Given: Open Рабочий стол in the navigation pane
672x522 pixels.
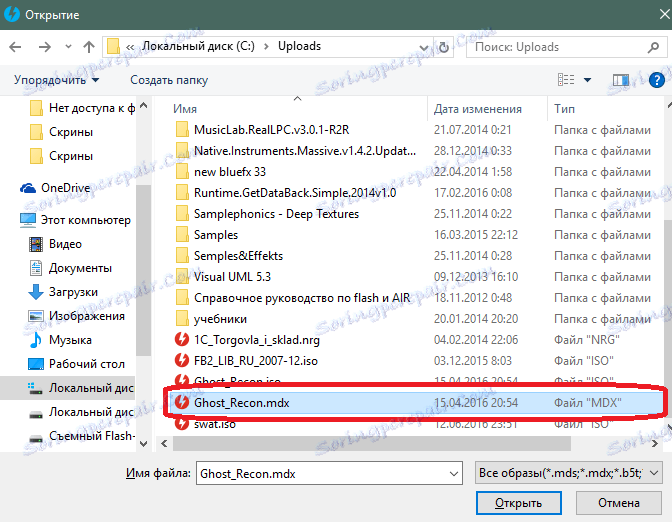Looking at the screenshot, I should pyautogui.click(x=76, y=364).
